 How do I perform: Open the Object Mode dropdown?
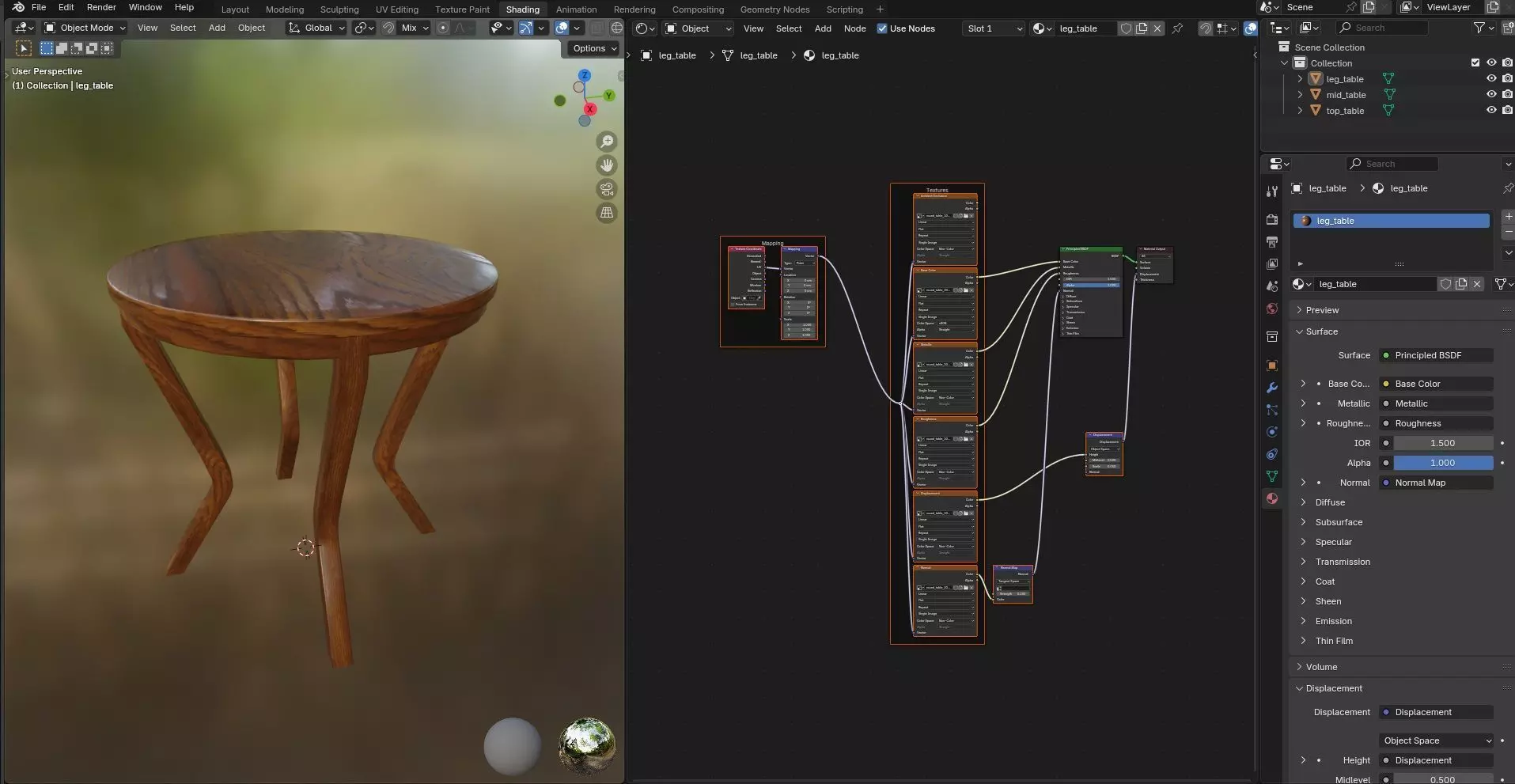tap(85, 28)
